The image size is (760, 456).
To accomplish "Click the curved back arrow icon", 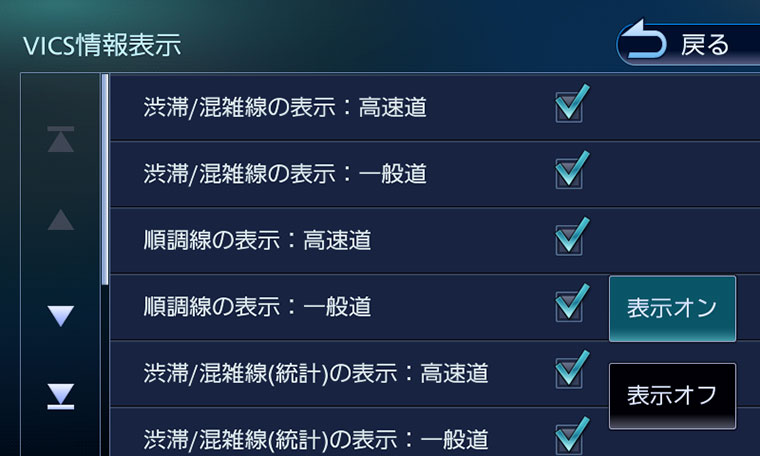I will (x=644, y=40).
